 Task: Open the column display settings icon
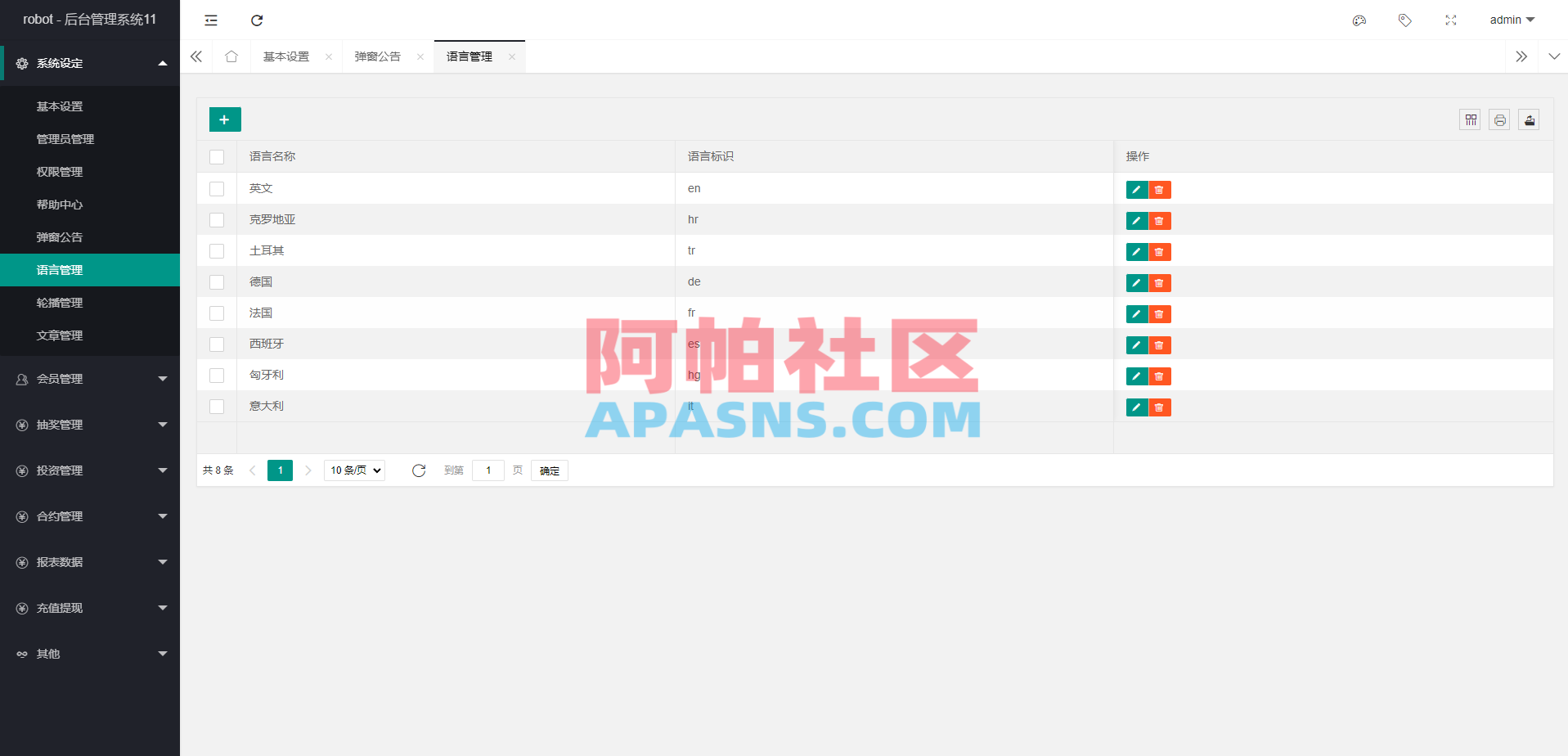click(1470, 119)
